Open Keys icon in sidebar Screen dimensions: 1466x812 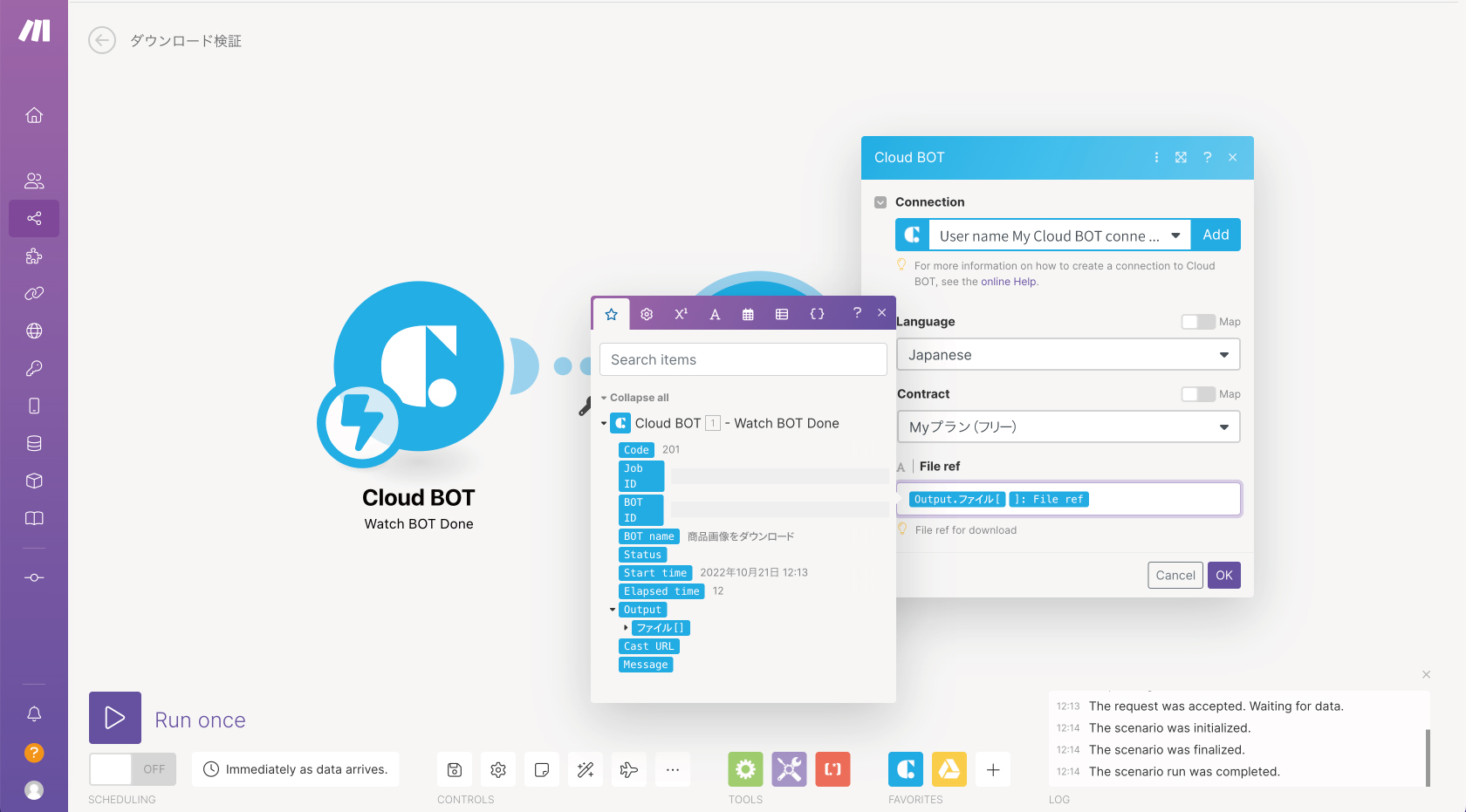(x=34, y=368)
